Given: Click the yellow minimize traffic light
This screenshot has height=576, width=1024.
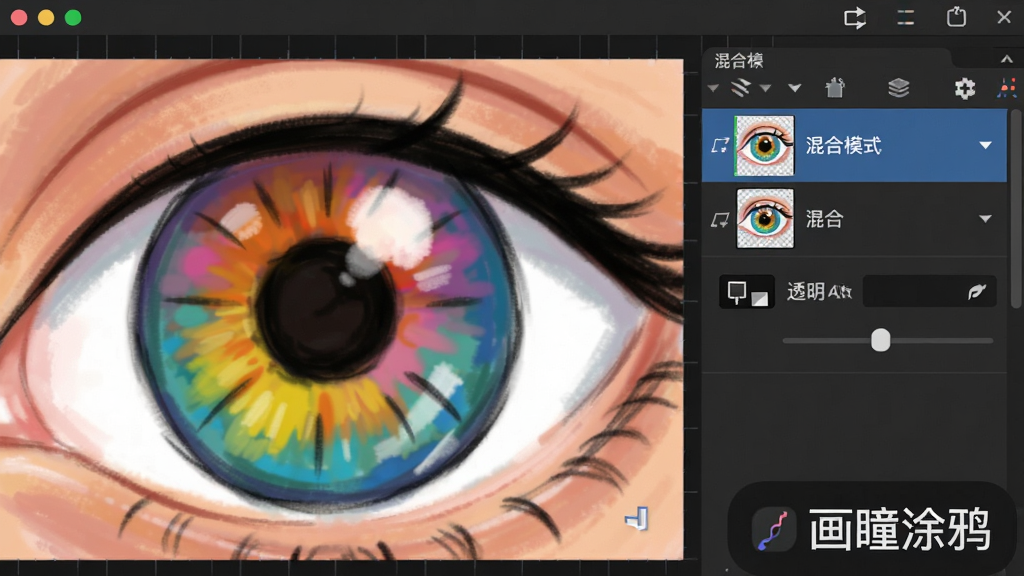Looking at the screenshot, I should click(x=46, y=18).
